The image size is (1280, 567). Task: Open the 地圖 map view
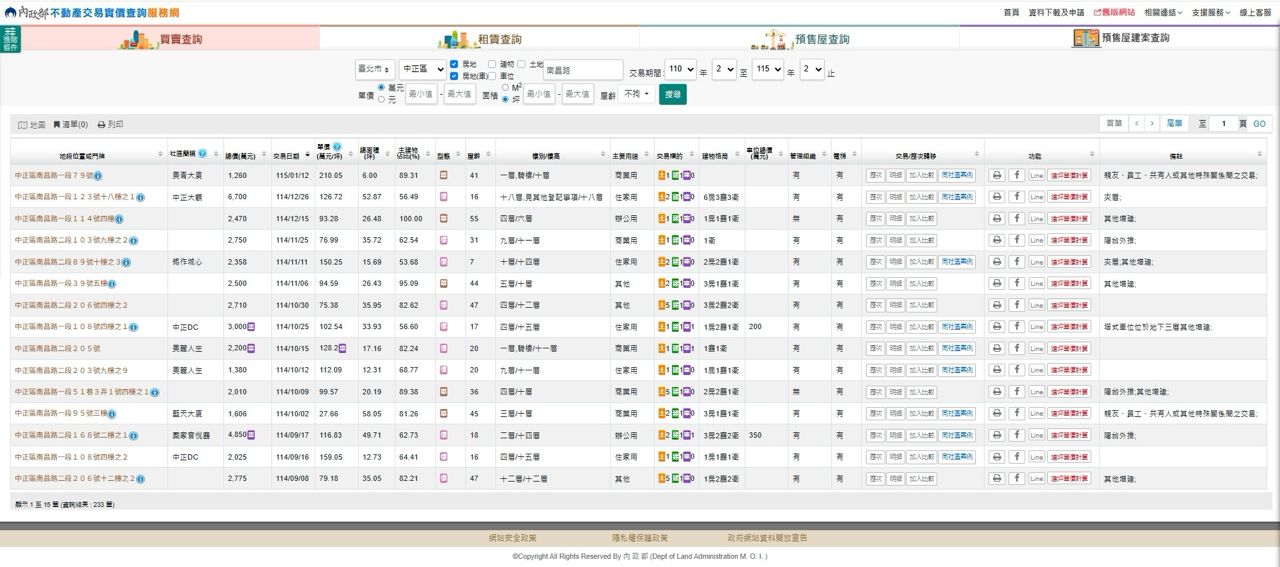point(32,125)
